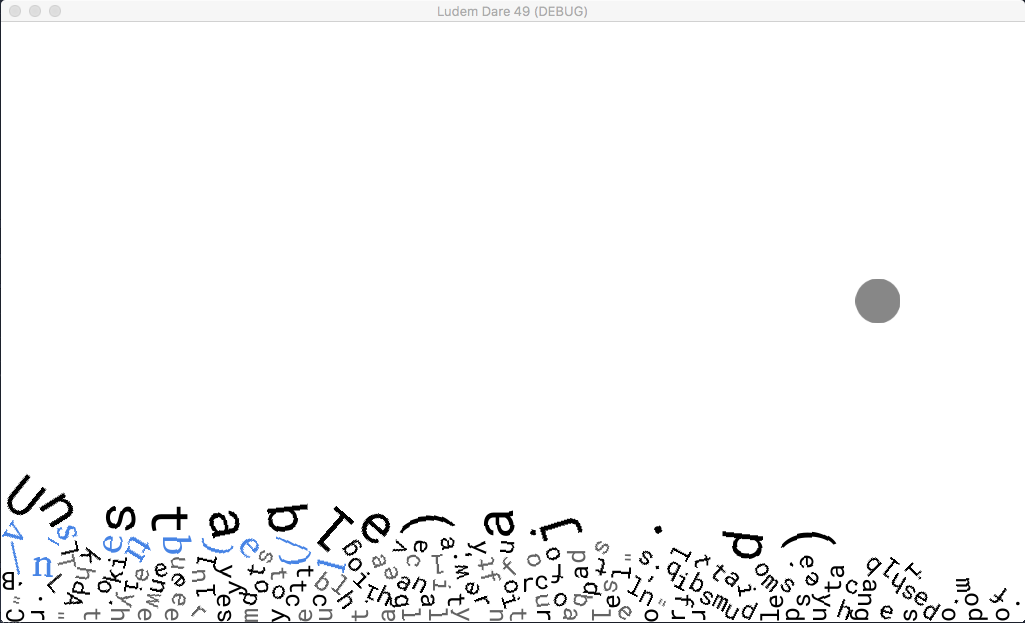Close the Ludem Dare 49 window
Image resolution: width=1025 pixels, height=623 pixels.
point(15,11)
